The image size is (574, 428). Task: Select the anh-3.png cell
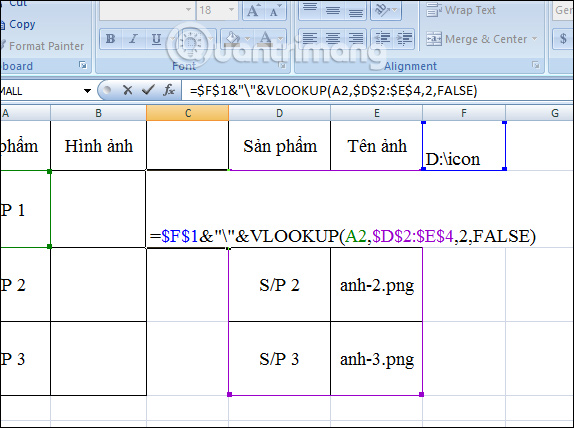(x=377, y=359)
